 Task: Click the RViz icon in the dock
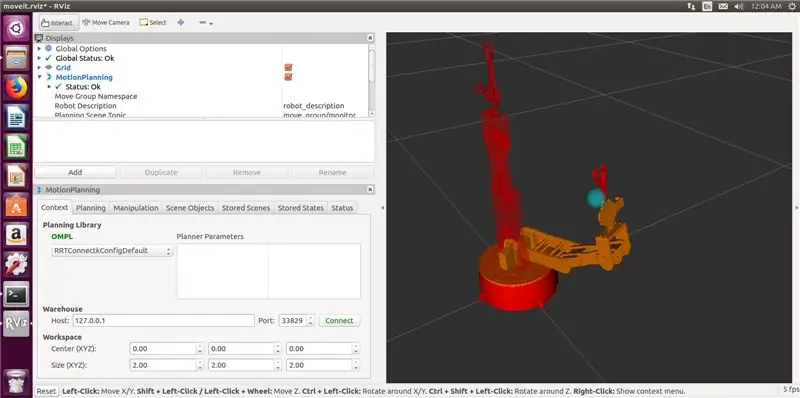pos(16,324)
